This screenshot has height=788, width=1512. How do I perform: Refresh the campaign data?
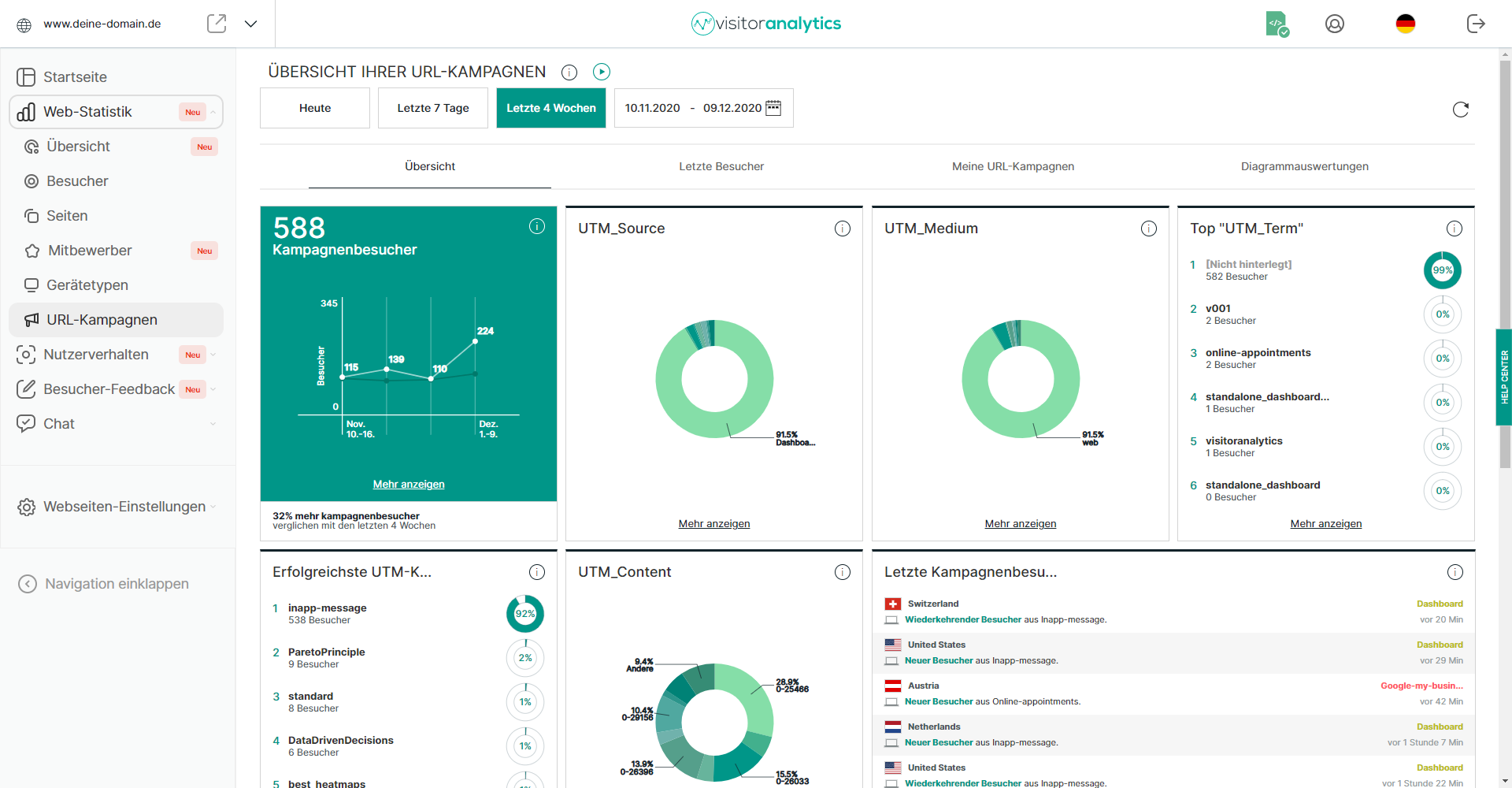click(1461, 110)
